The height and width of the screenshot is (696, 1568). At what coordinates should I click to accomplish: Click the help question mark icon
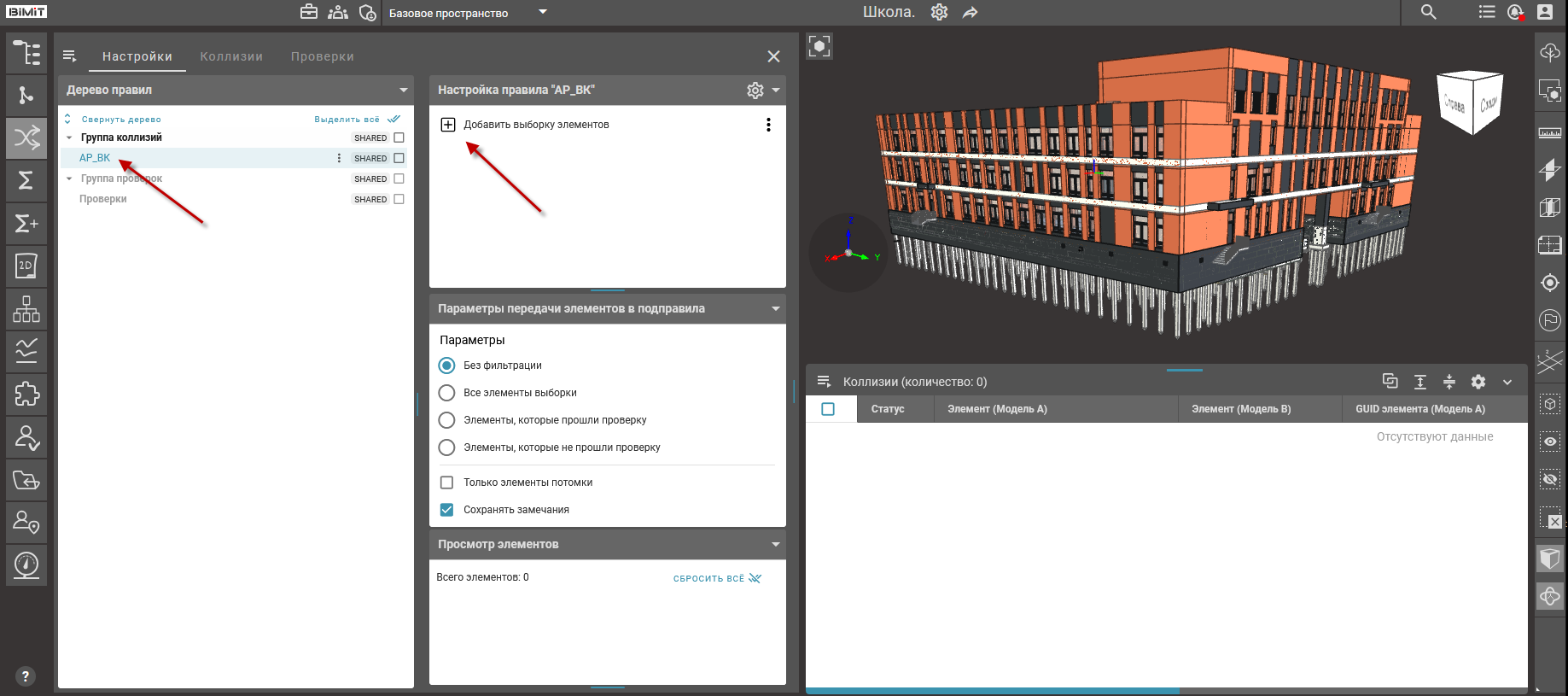pyautogui.click(x=26, y=676)
